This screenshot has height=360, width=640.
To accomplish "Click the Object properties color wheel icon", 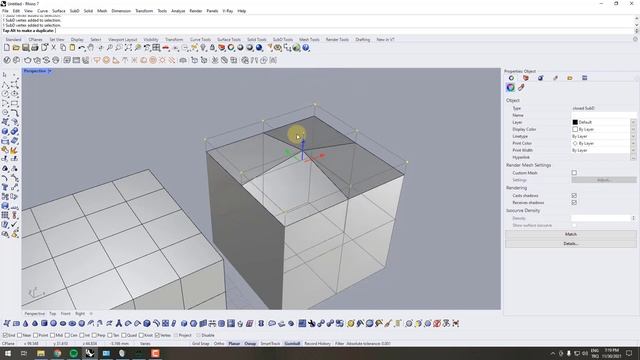I will pyautogui.click(x=511, y=87).
